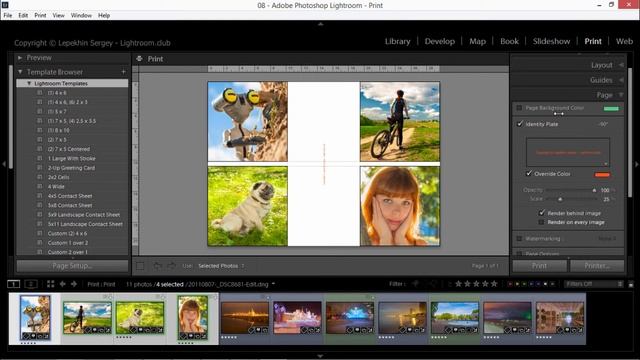
Task: Enable Page Background Color checkbox
Action: [x=519, y=108]
